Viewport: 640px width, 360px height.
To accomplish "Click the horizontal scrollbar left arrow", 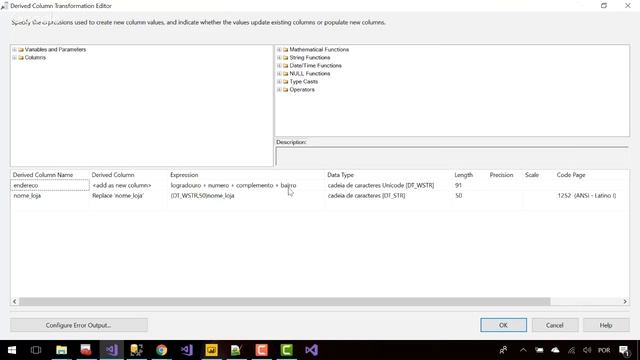I will (x=15, y=302).
